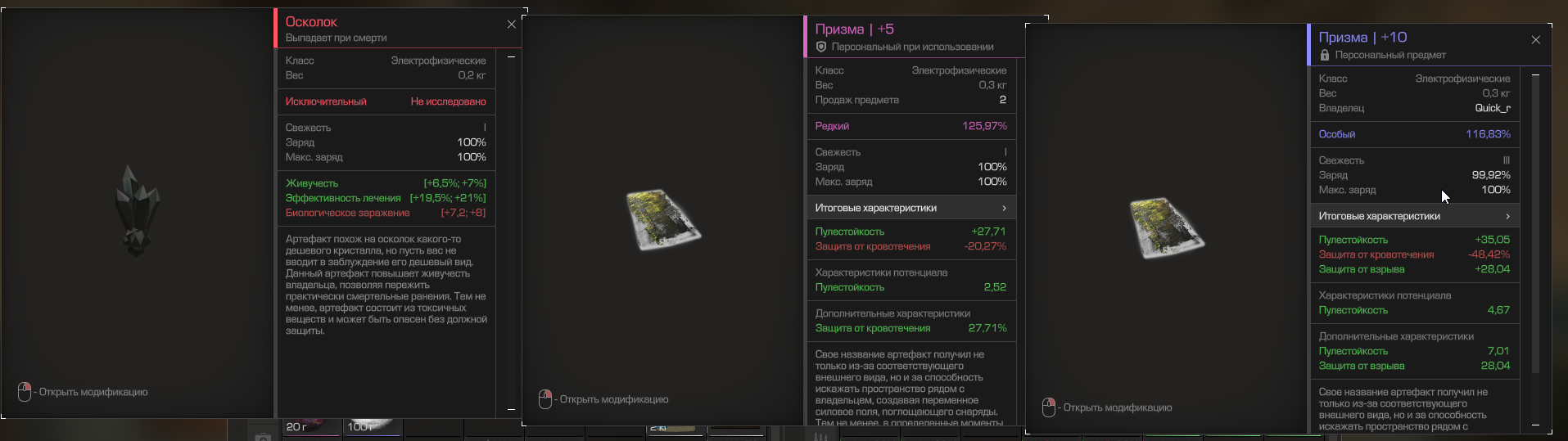1568x441 pixels.
Task: Click mouse icon under Призма +10 preview
Action: pyautogui.click(x=1048, y=407)
